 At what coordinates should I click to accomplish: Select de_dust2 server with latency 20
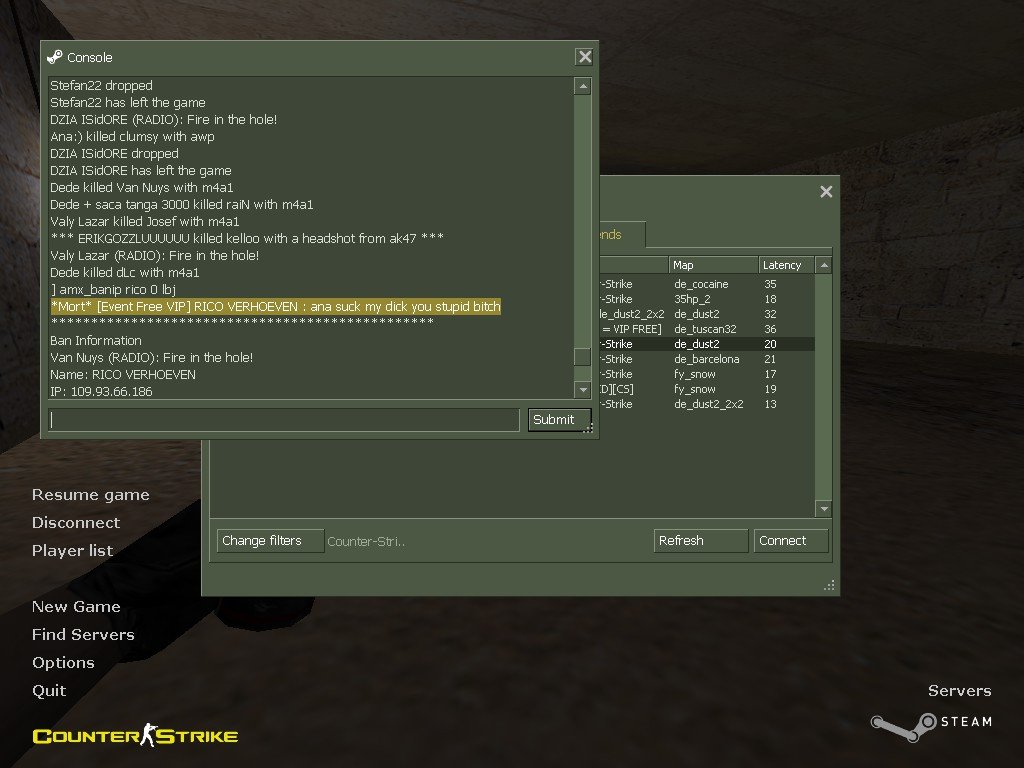(x=707, y=344)
